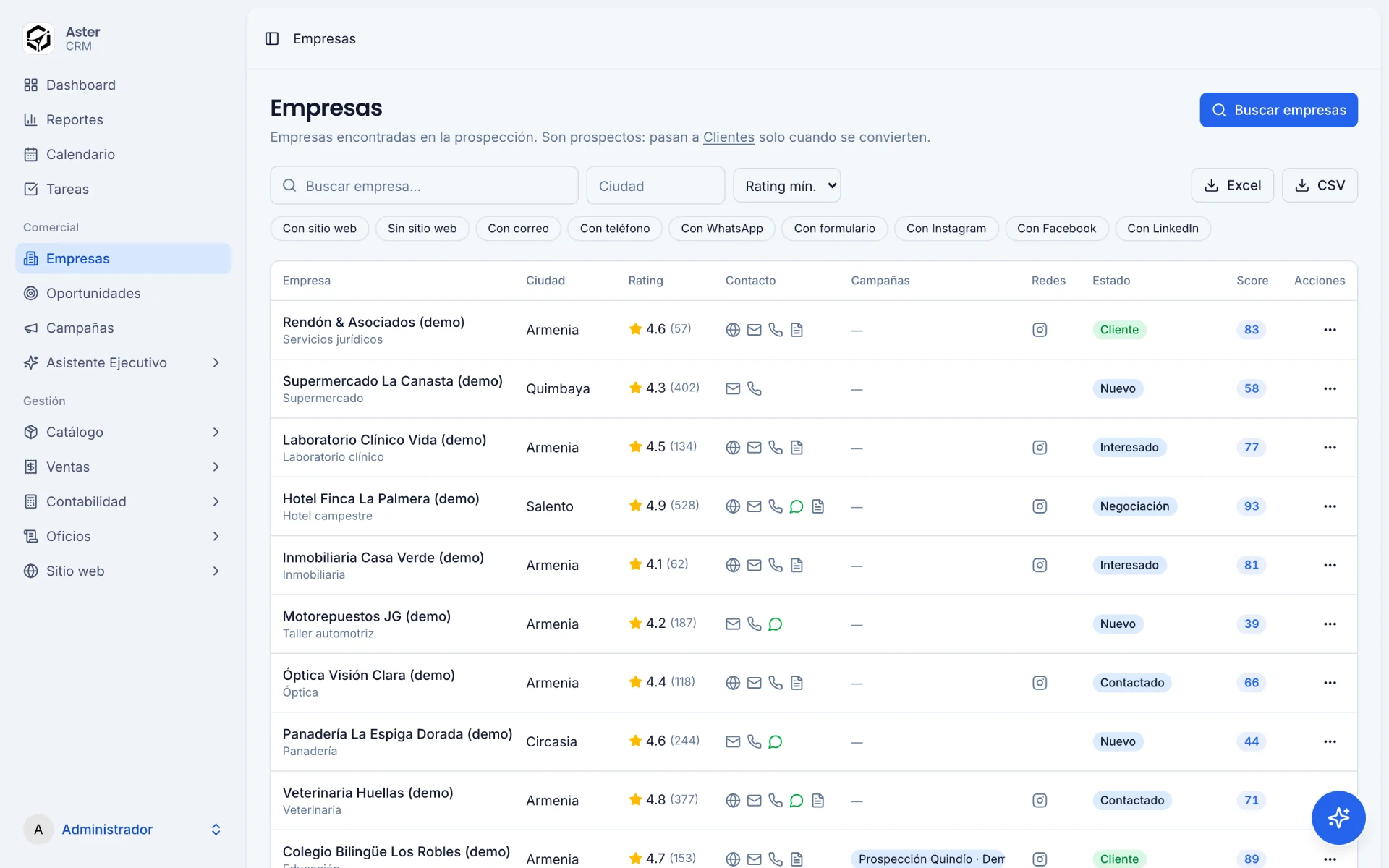Click phone icon for Veterinaria Huellas
1389x868 pixels.
coord(776,801)
